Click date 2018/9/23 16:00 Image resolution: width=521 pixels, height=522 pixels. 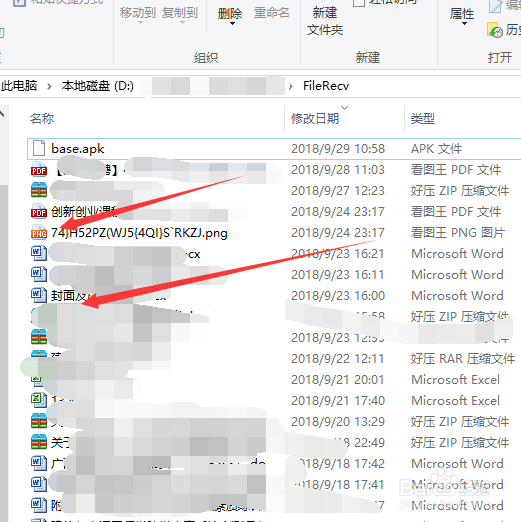pos(338,296)
